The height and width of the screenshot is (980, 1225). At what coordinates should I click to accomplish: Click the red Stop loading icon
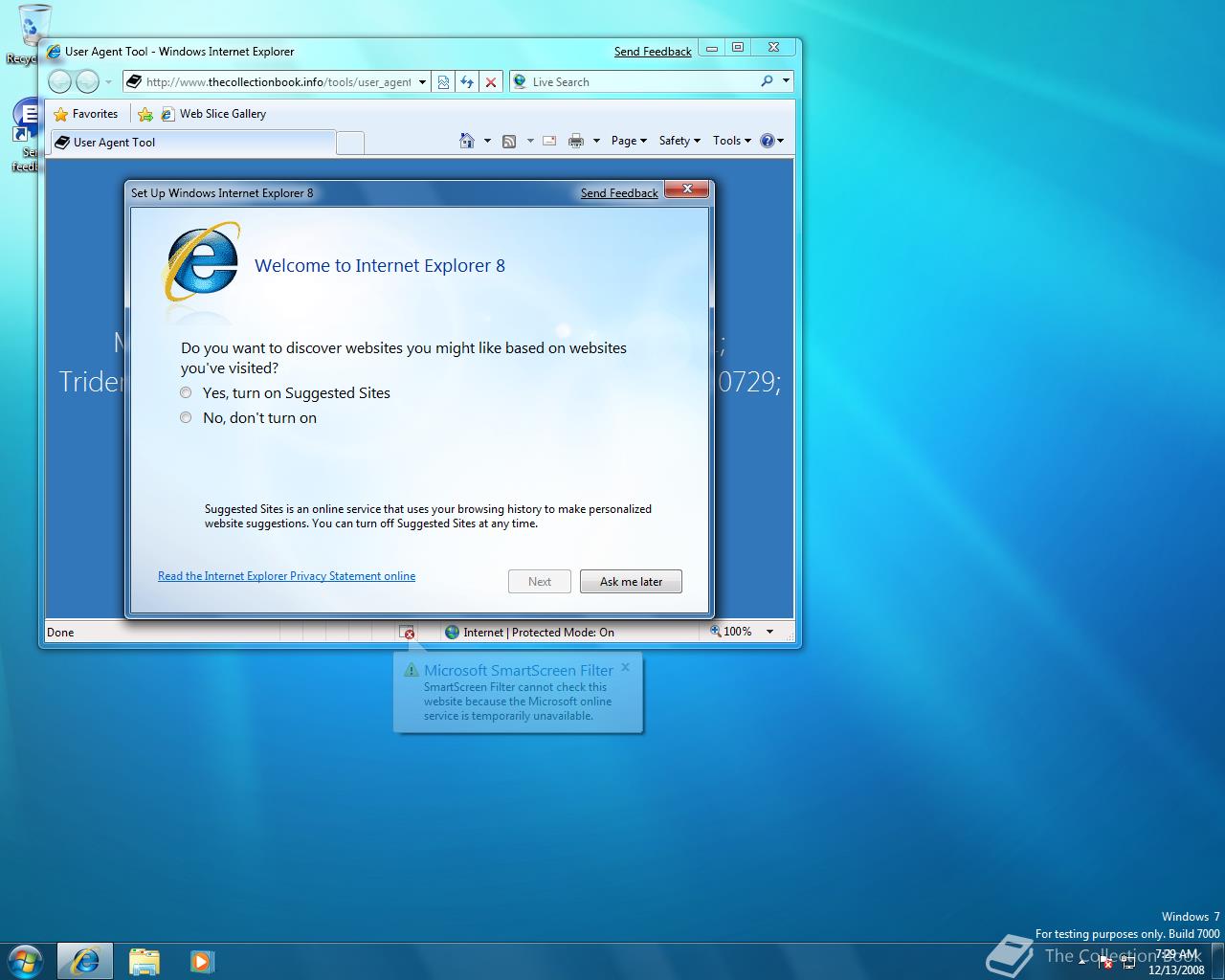[491, 82]
